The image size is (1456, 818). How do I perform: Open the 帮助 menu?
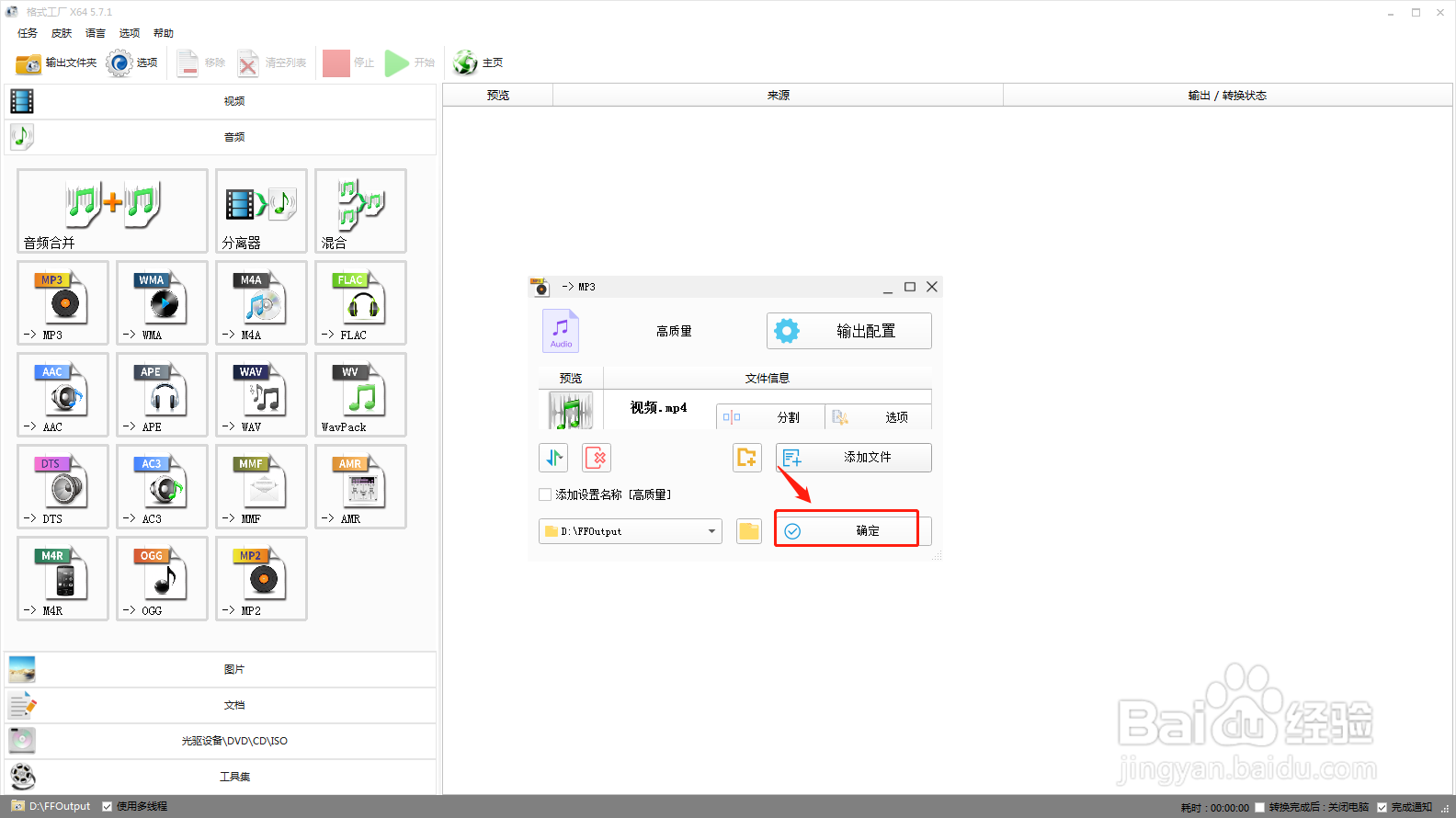click(164, 33)
